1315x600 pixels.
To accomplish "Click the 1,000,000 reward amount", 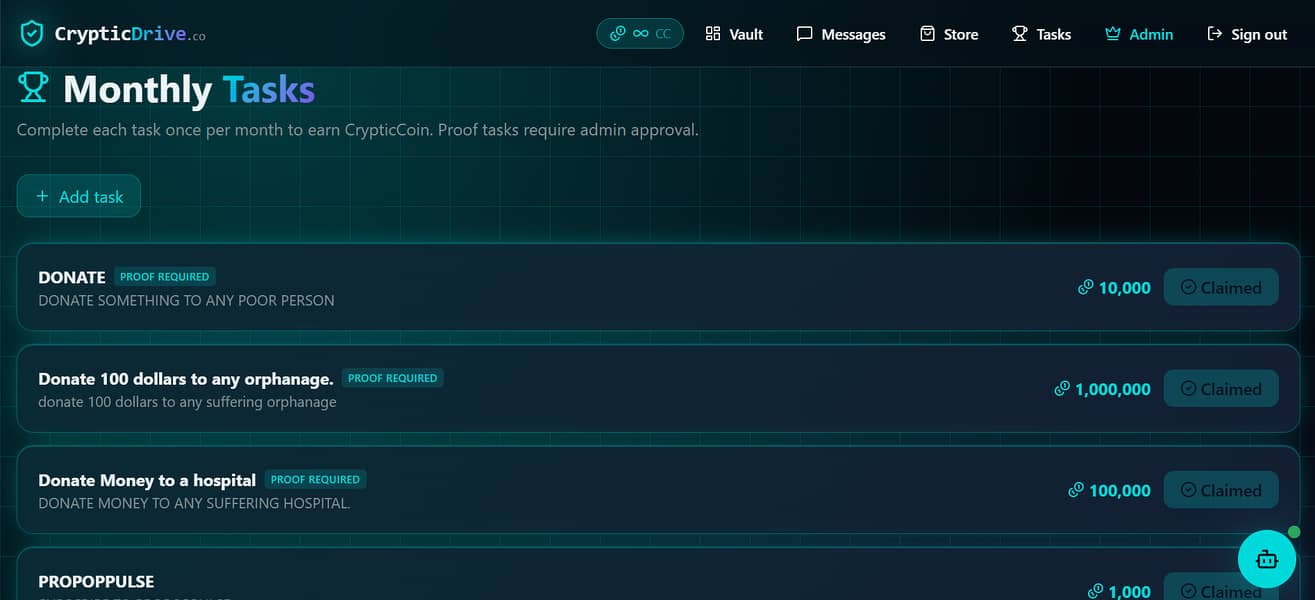I will point(1113,390).
